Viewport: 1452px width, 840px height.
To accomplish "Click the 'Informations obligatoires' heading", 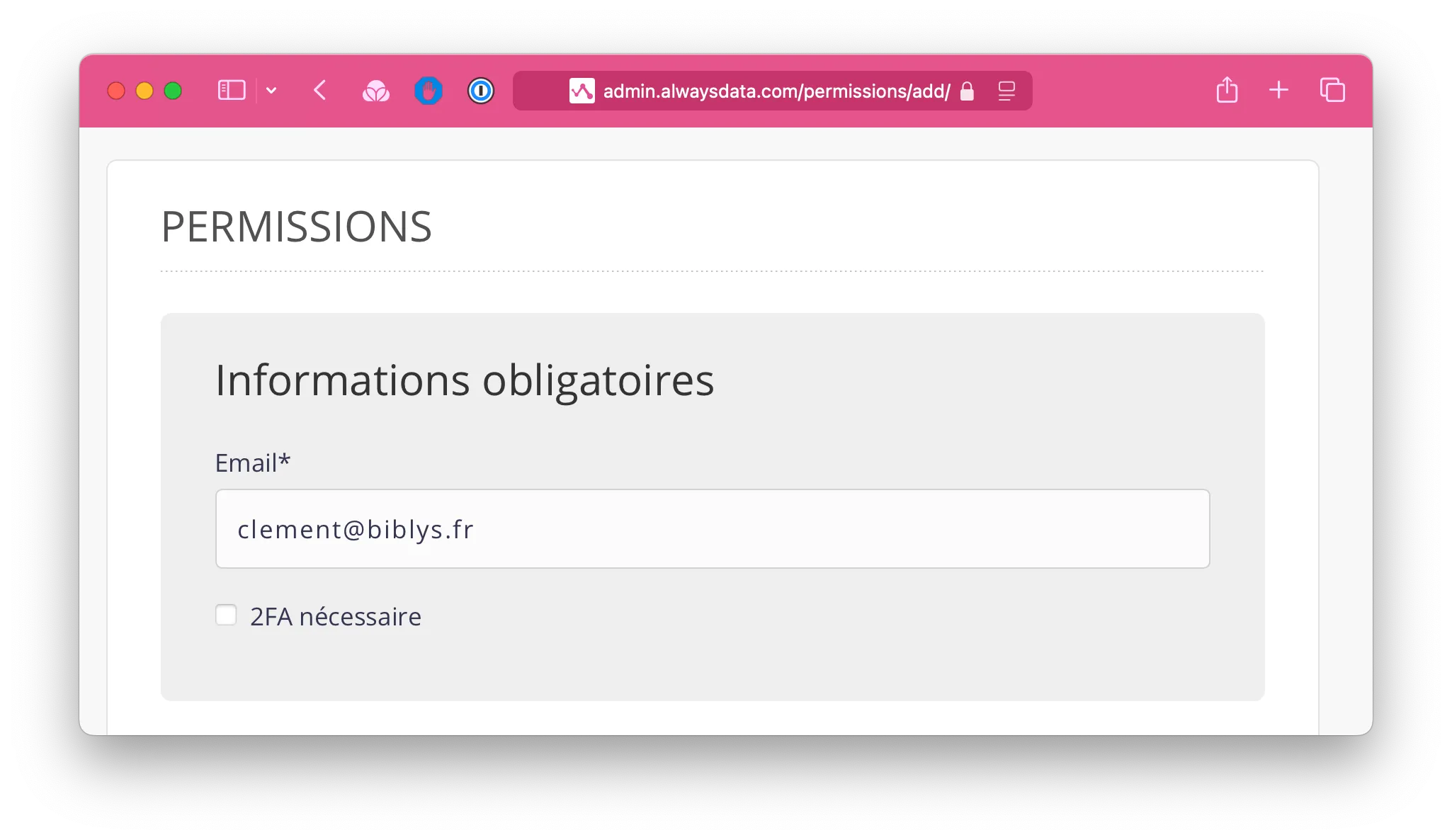I will point(465,380).
